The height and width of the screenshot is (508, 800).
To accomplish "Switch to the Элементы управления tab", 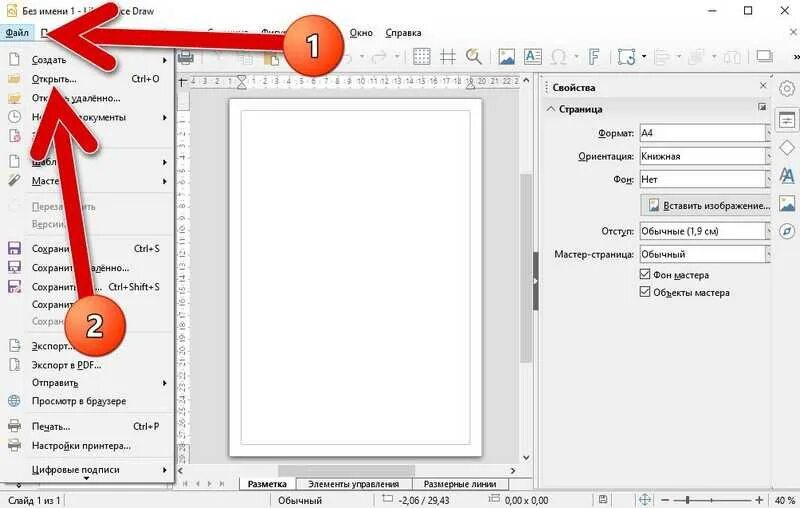I will coord(354,484).
